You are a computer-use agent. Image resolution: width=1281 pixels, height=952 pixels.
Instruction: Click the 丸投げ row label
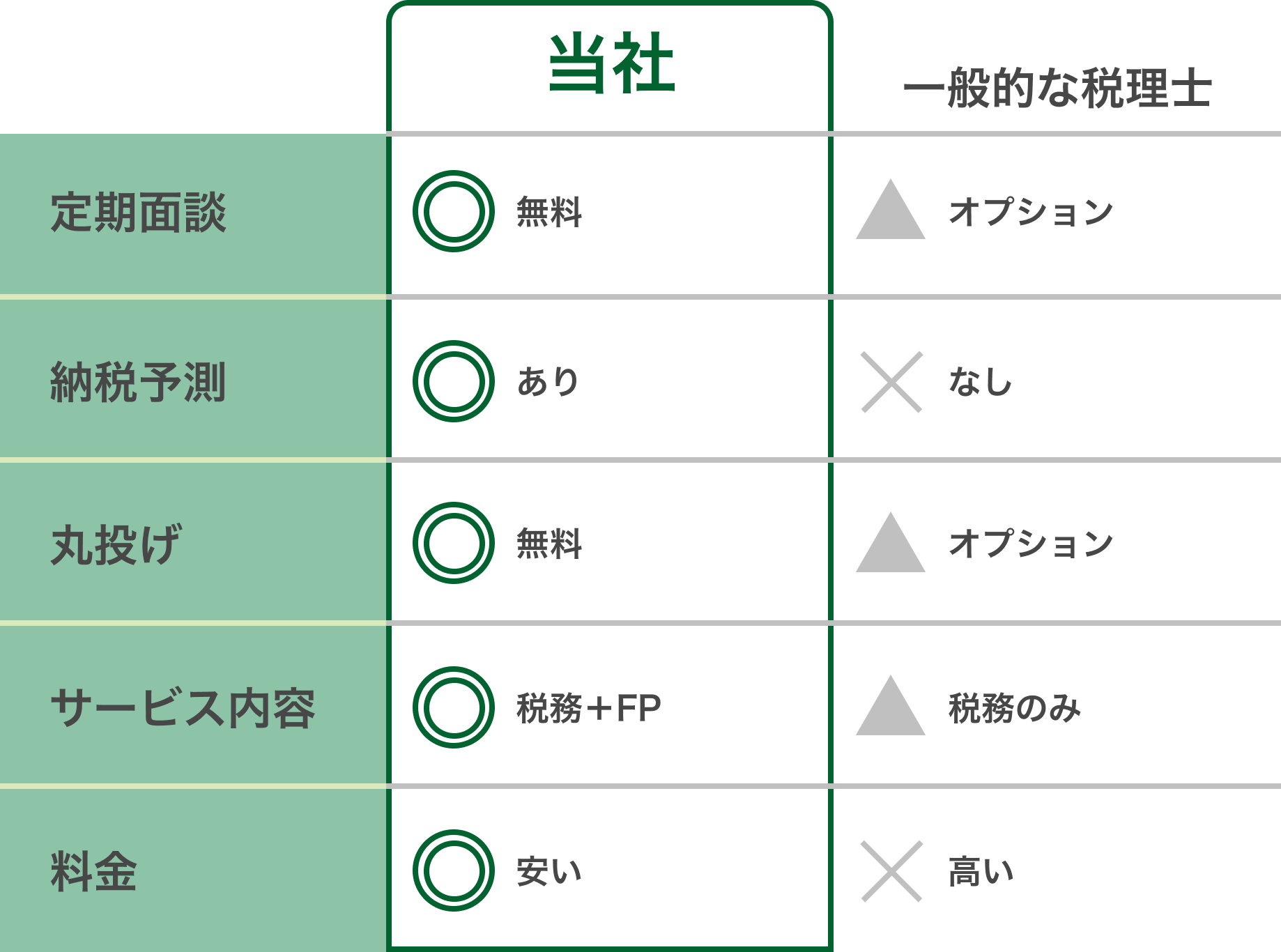116,544
